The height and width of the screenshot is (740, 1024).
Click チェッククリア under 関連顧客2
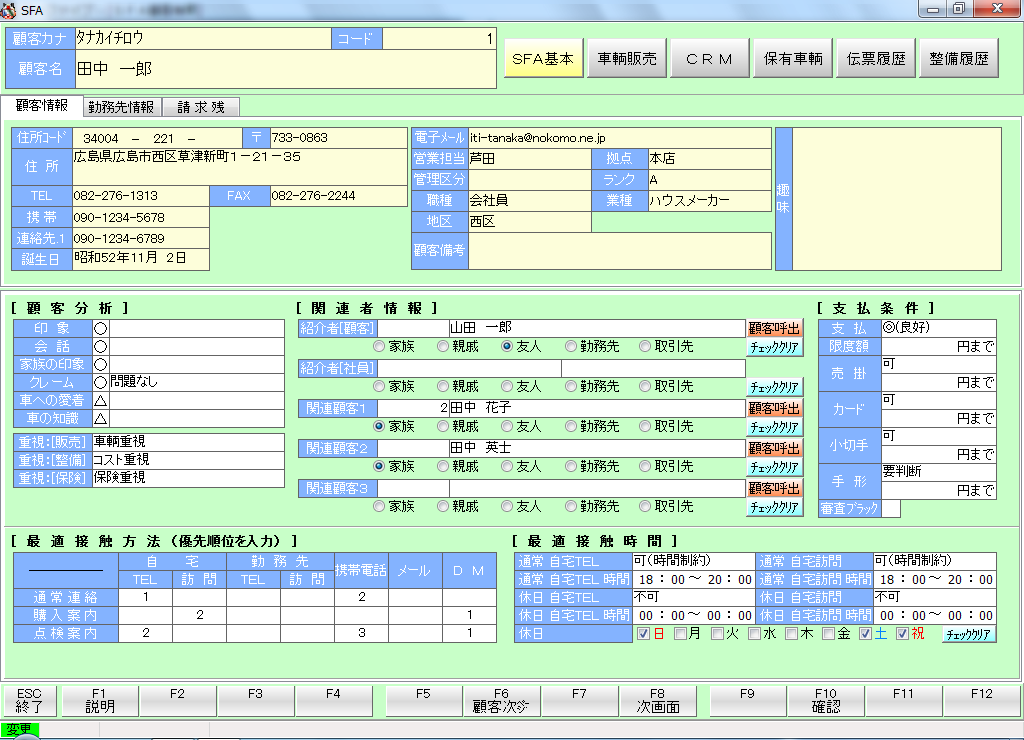[x=774, y=468]
